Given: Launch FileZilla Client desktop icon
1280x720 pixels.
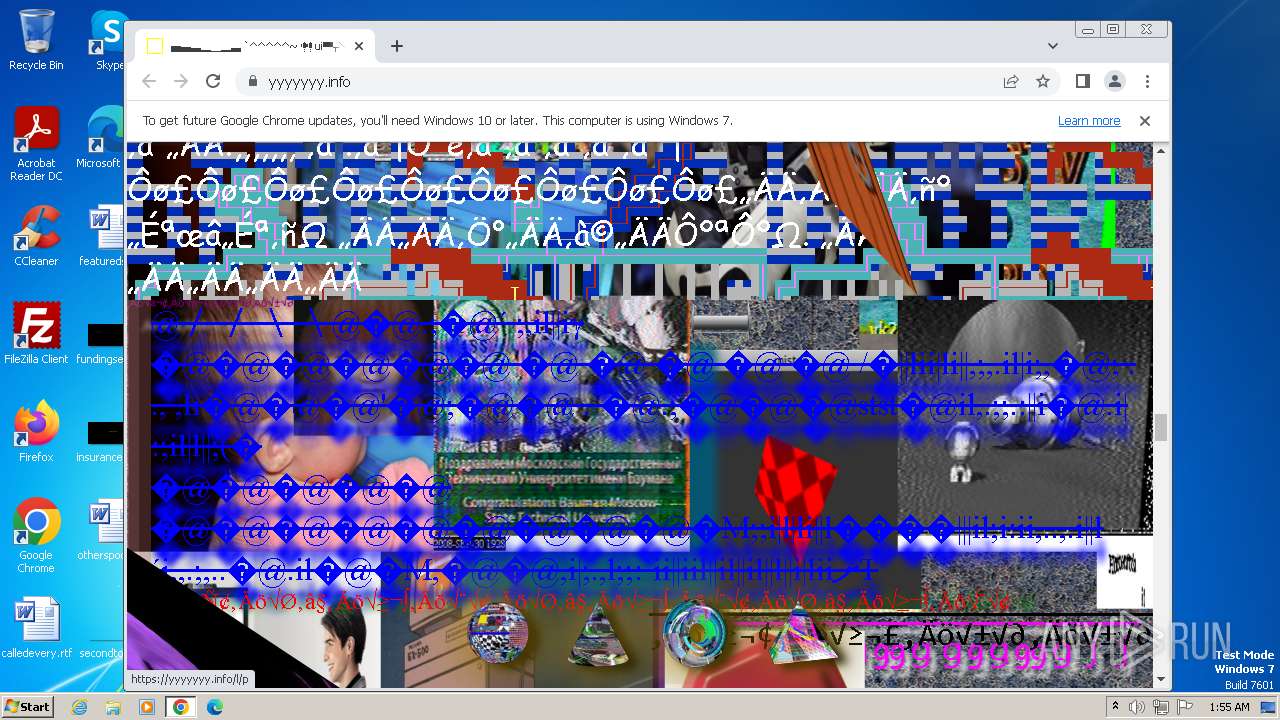Looking at the screenshot, I should click(36, 334).
